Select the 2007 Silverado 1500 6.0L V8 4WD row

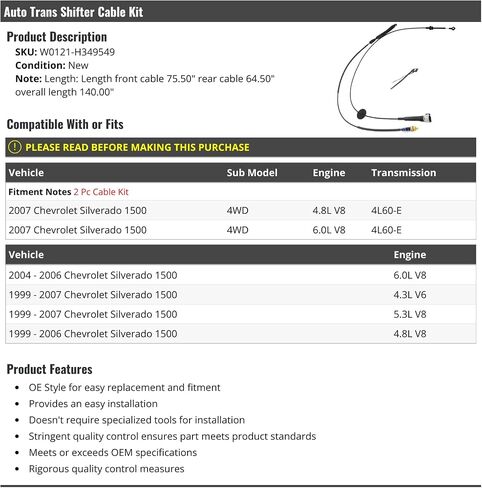241,230
